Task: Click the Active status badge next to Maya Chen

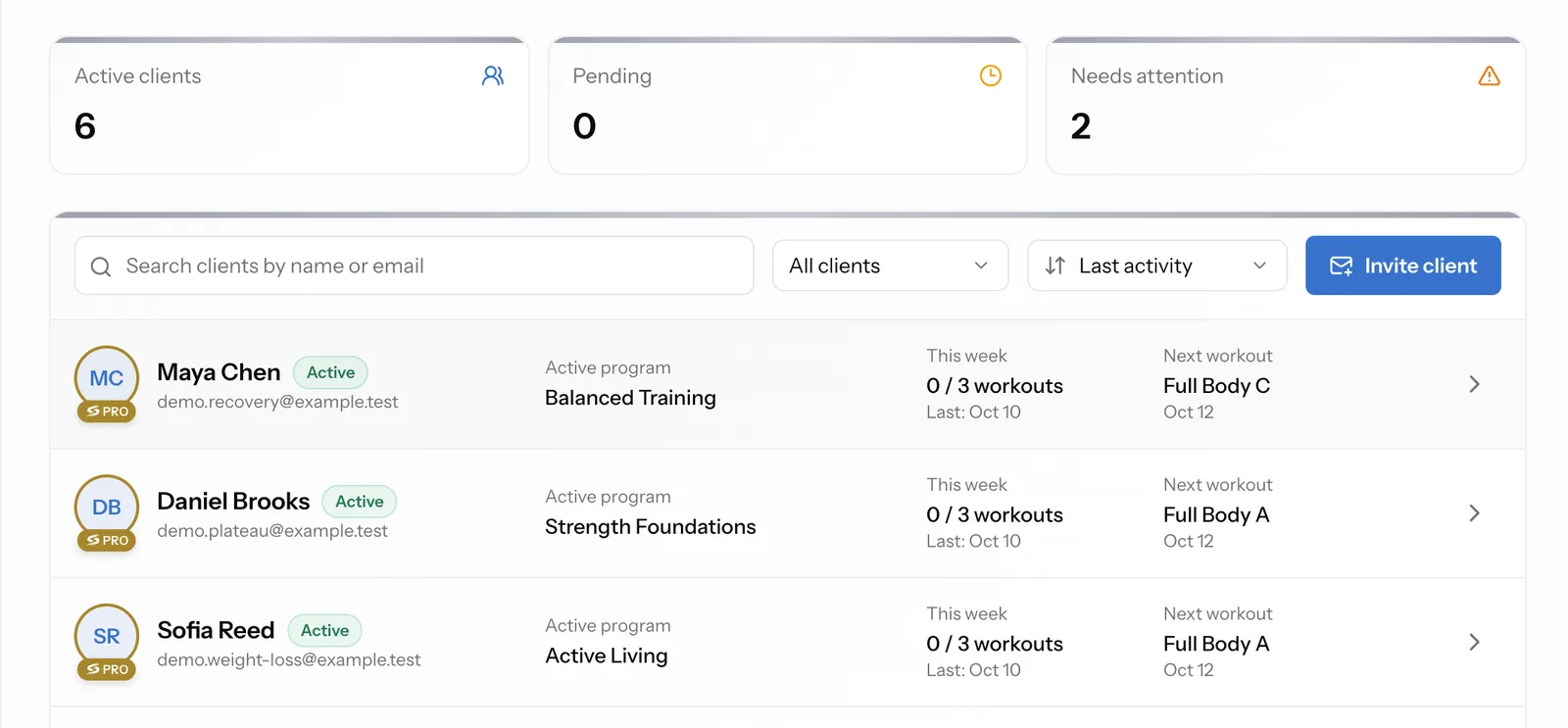Action: [x=330, y=372]
